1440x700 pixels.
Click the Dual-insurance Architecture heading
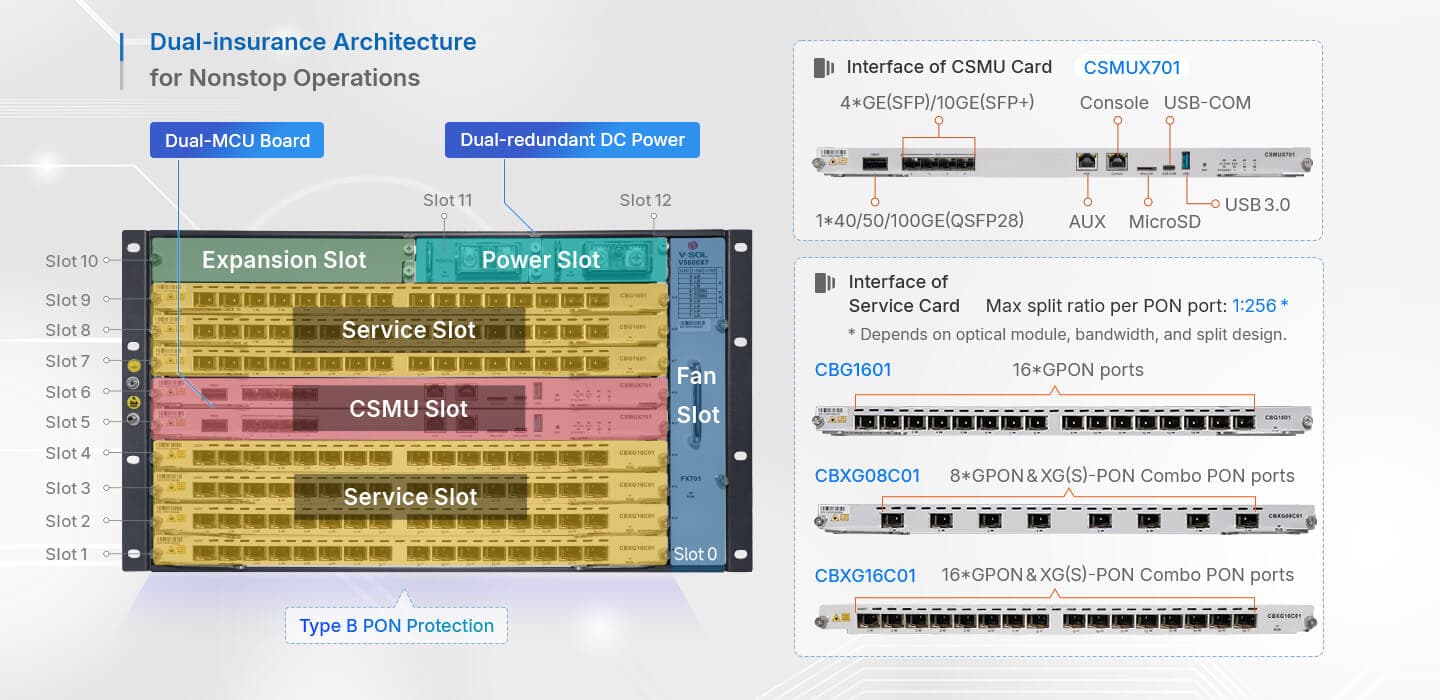coord(313,42)
